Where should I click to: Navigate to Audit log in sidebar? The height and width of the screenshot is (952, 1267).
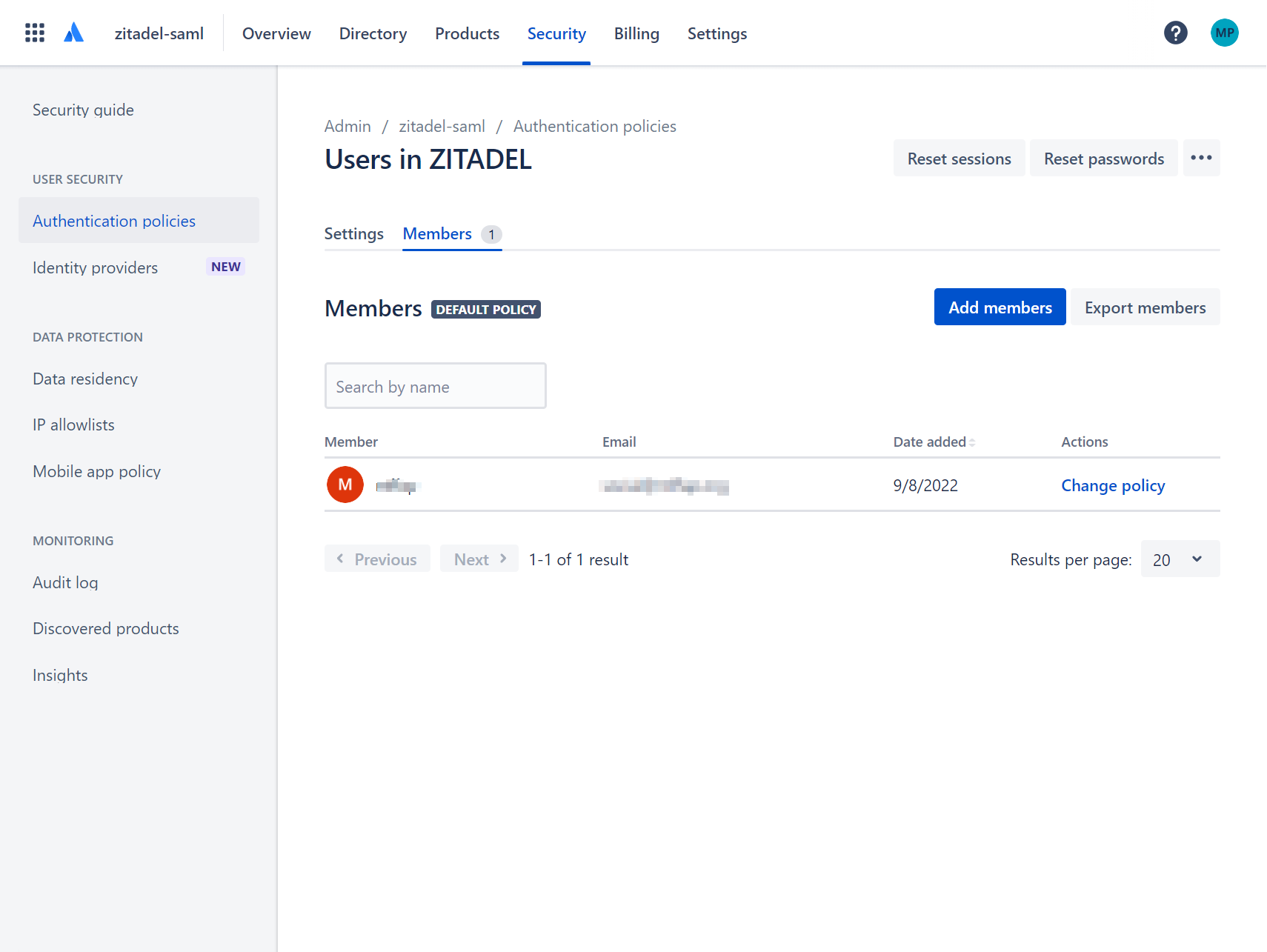[x=65, y=582]
